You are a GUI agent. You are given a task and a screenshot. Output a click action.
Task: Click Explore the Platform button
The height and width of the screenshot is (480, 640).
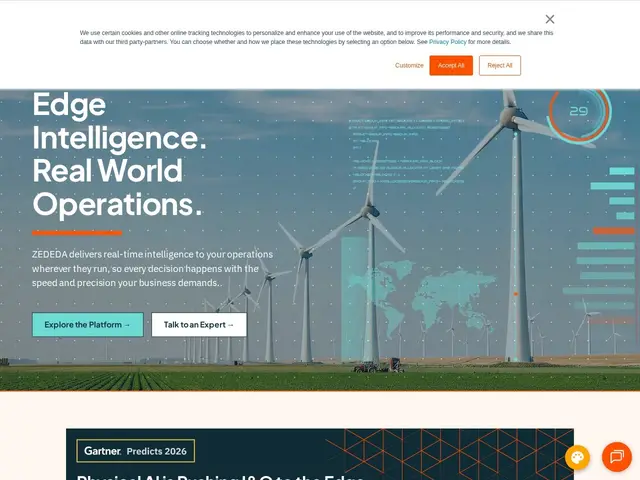[x=88, y=324]
